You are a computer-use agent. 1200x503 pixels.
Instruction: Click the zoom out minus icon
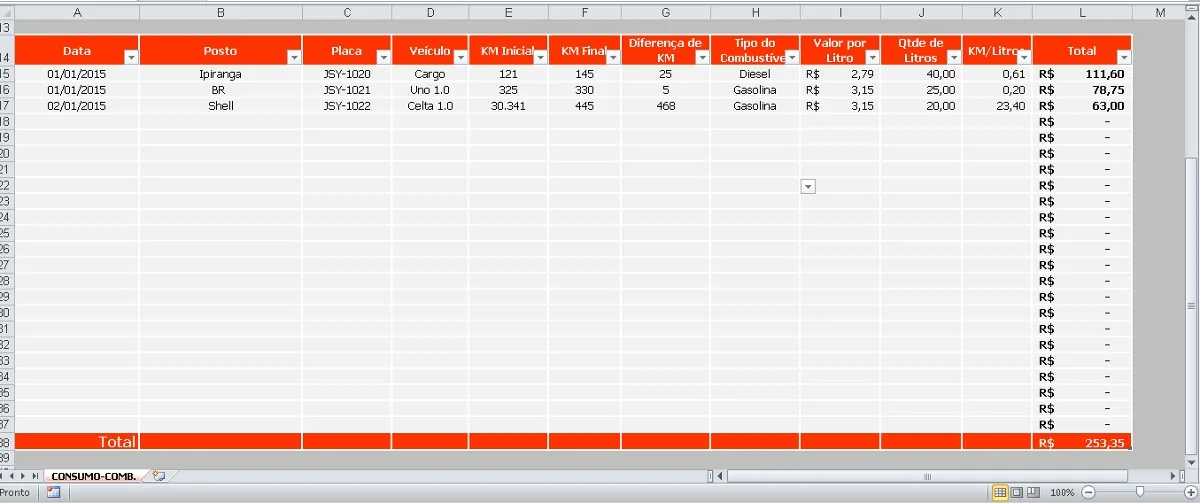(1087, 493)
